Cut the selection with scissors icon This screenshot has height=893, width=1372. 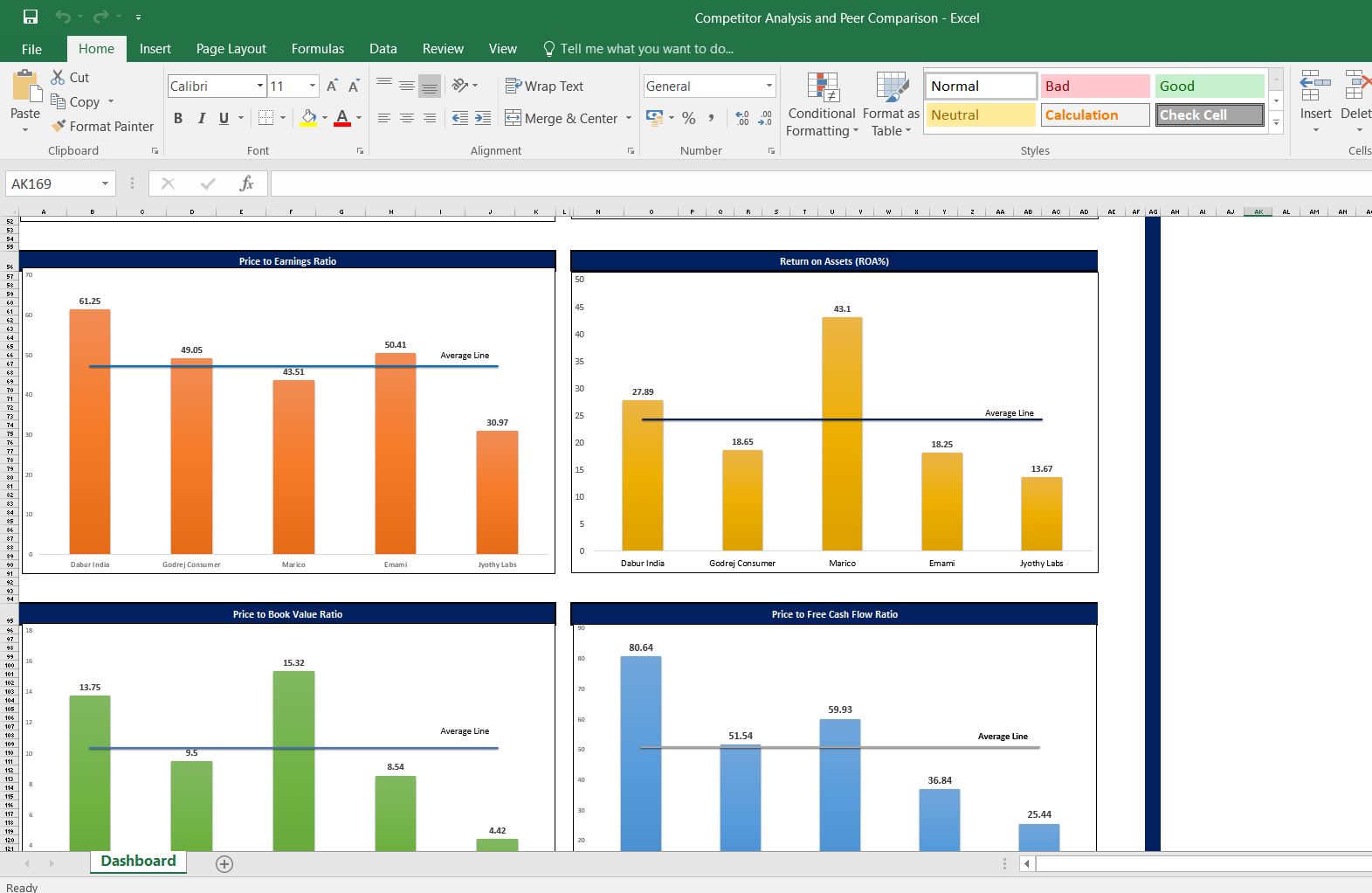(x=59, y=77)
